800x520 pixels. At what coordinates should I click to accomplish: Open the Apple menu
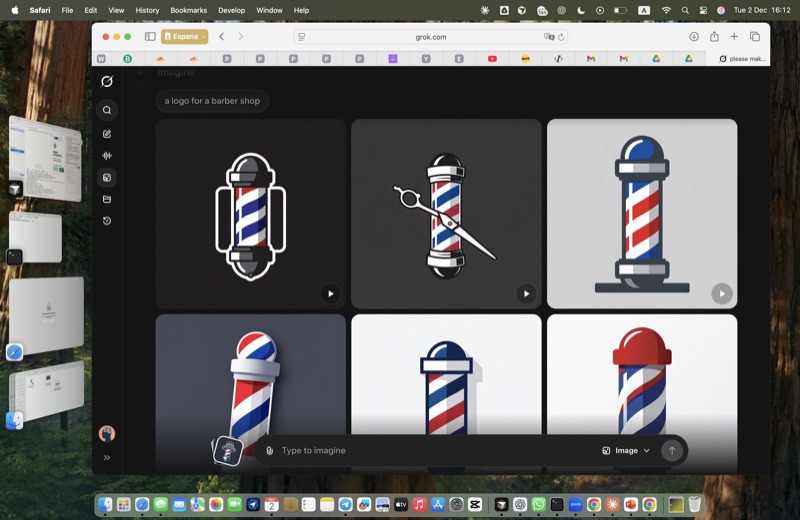click(15, 10)
